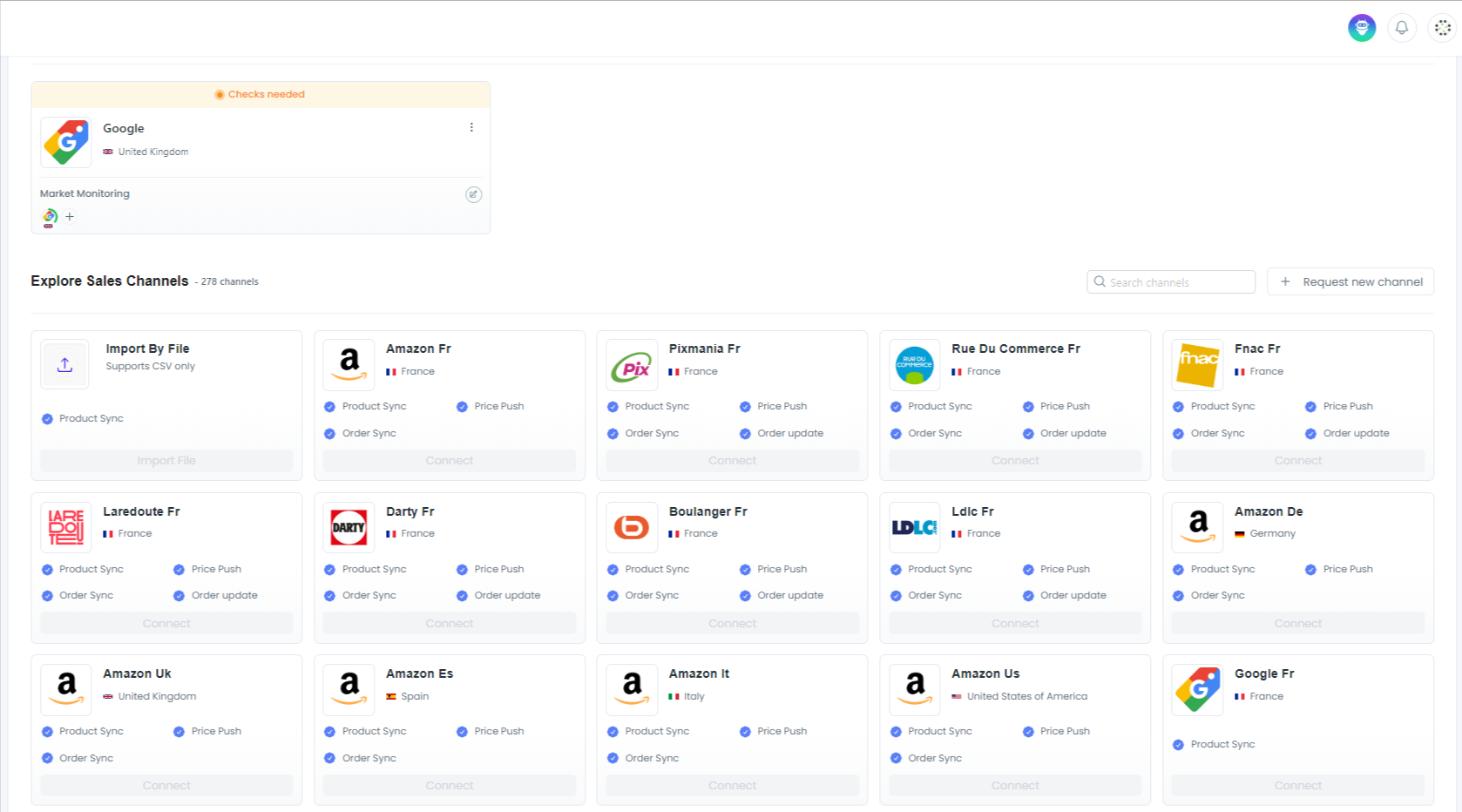Click Rue Du Commerce Fr Order Sync text
The width and height of the screenshot is (1462, 812).
935,433
